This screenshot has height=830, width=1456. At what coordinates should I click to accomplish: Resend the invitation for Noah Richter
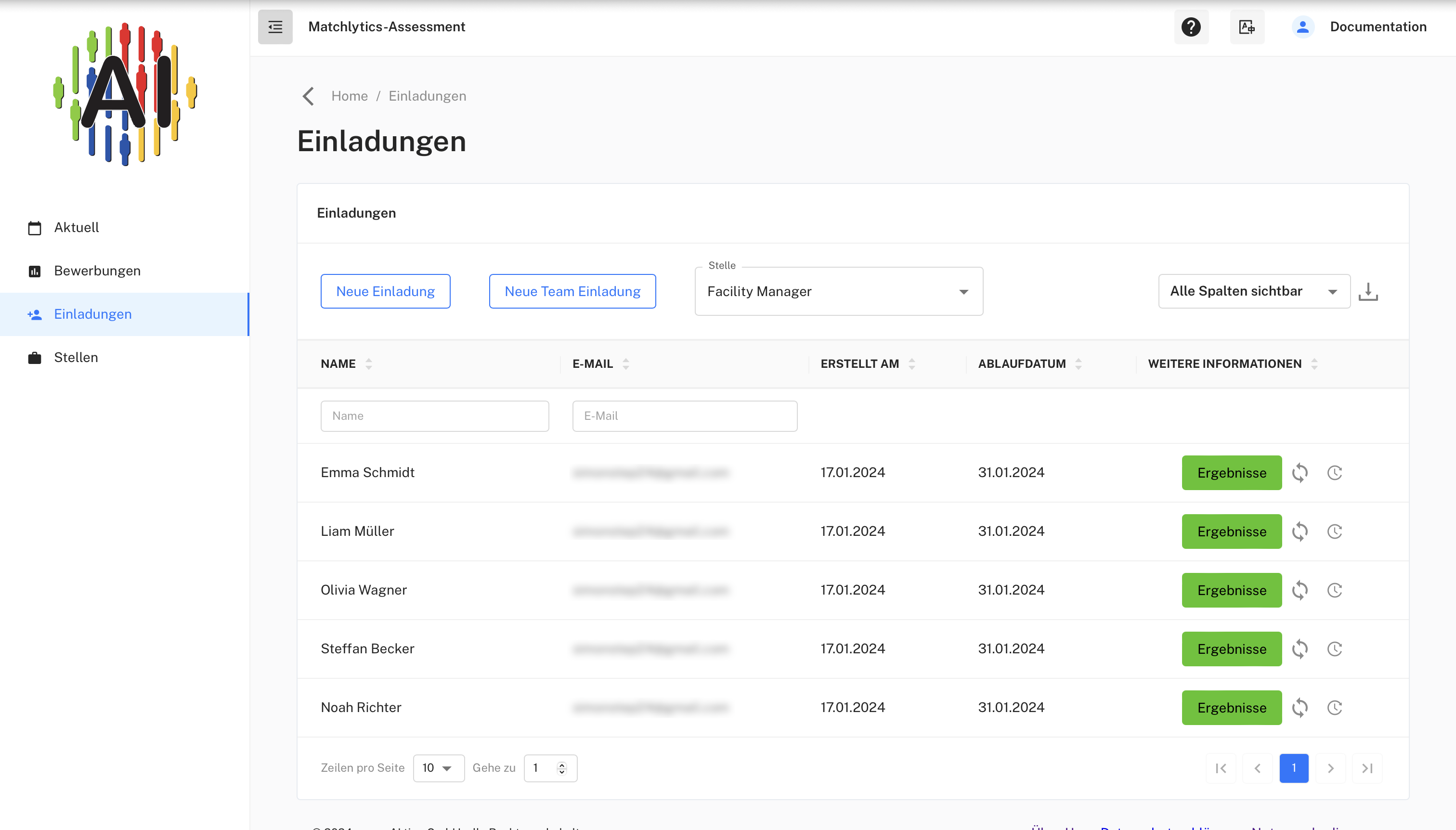point(1300,707)
